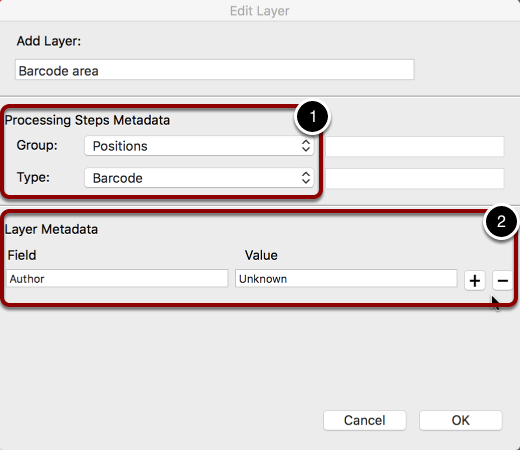Open the Type dropdown showing Barcode
Viewport: 520px width, 450px height.
click(x=199, y=178)
